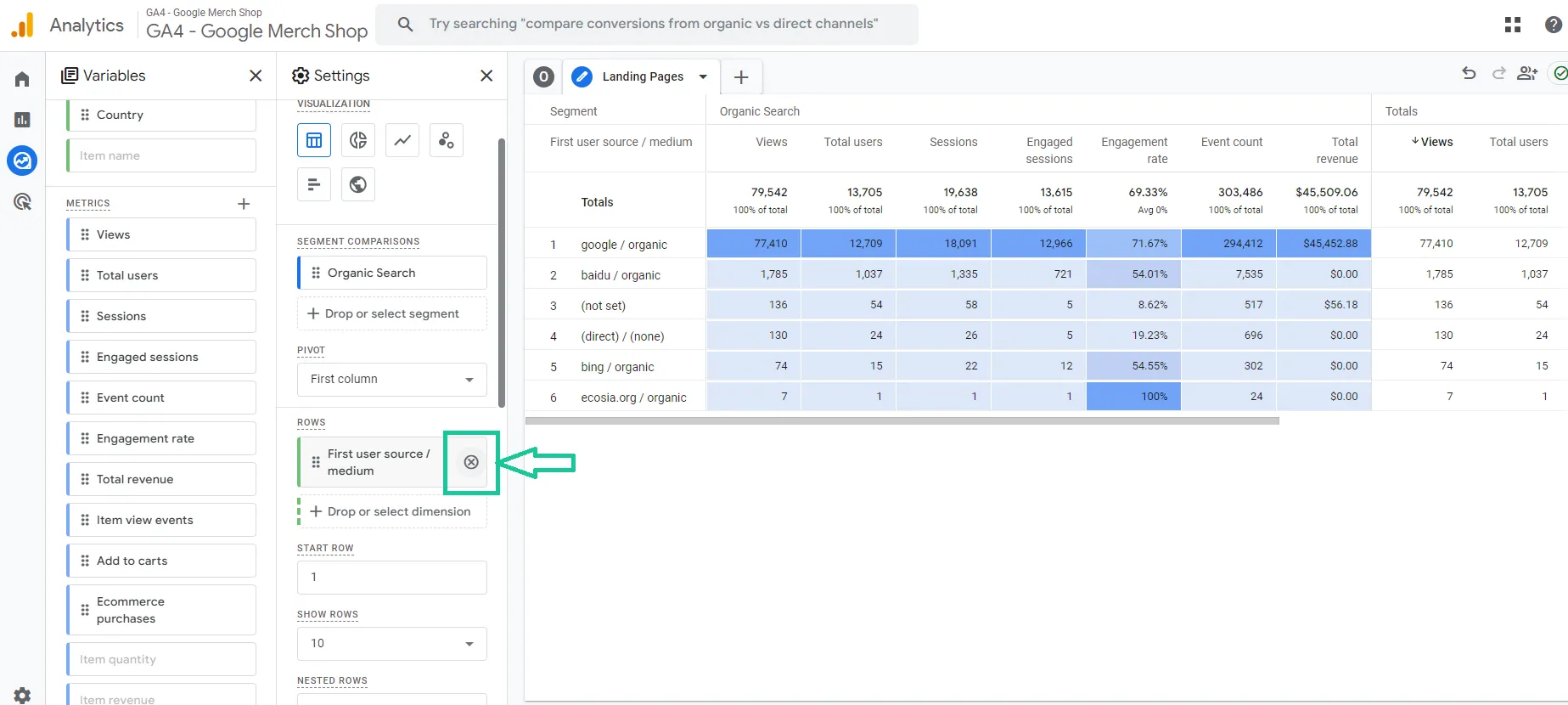Select the Total revenue metric
The image size is (1568, 705).
(161, 479)
